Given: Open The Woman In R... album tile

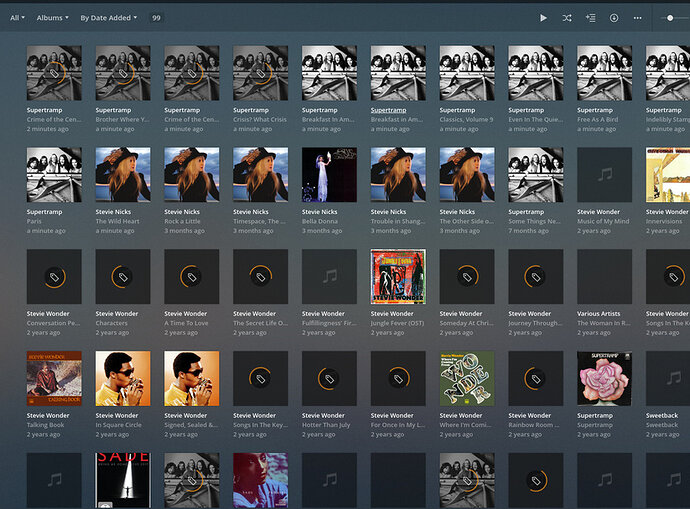Looking at the screenshot, I should click(605, 277).
